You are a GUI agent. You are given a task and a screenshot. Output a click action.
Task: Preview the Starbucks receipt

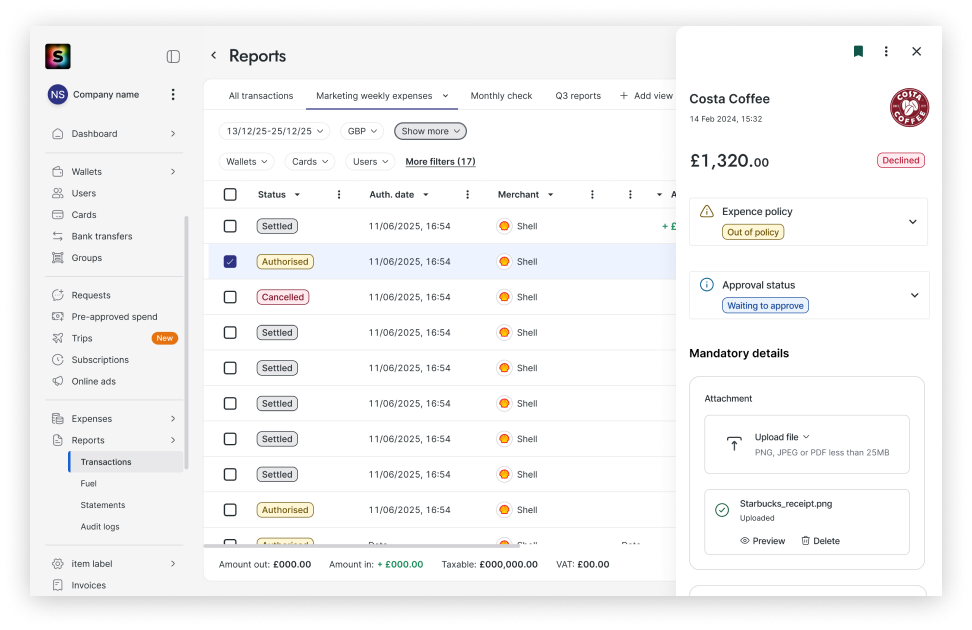[x=762, y=541]
